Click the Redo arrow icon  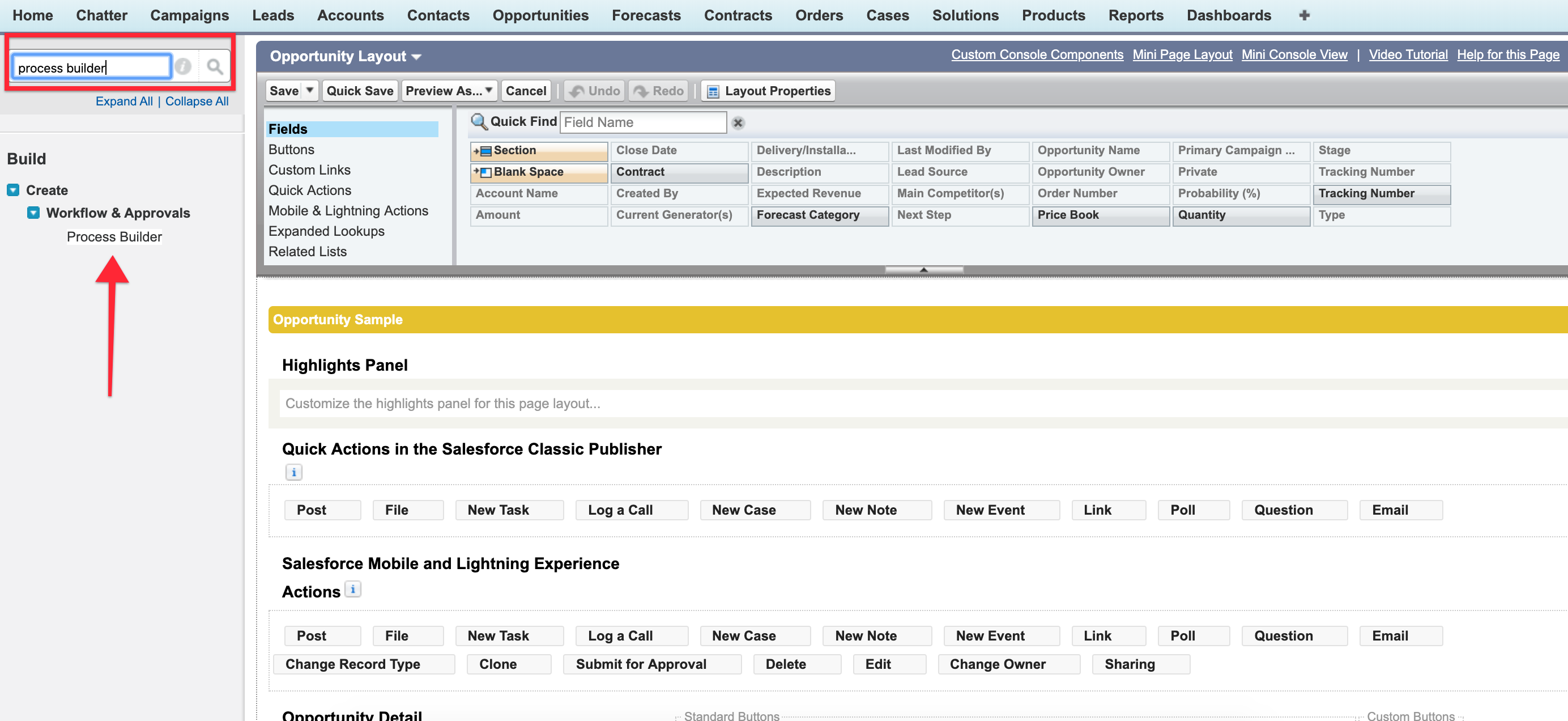tap(640, 91)
